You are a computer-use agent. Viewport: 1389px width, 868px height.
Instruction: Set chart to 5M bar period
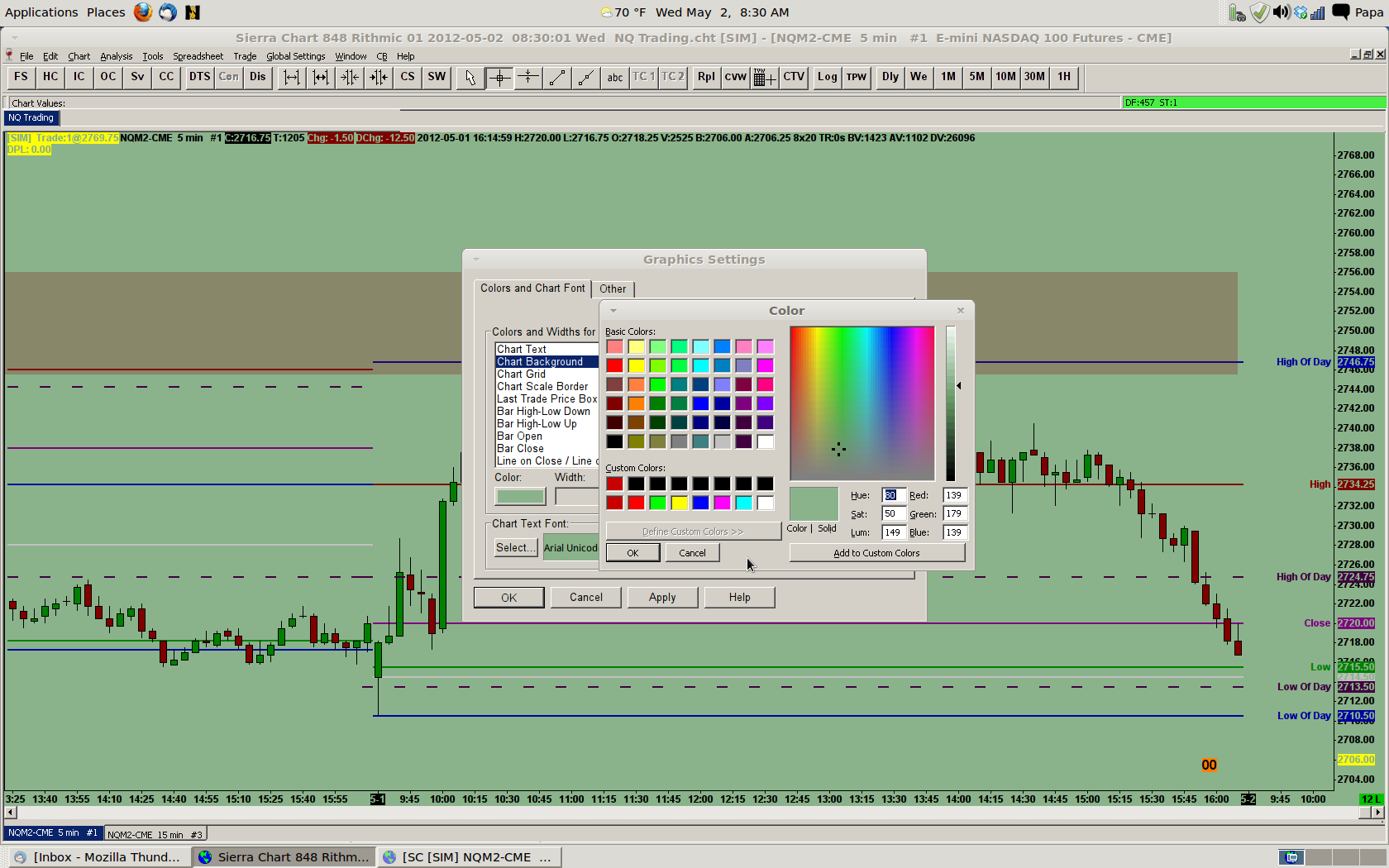pos(977,77)
